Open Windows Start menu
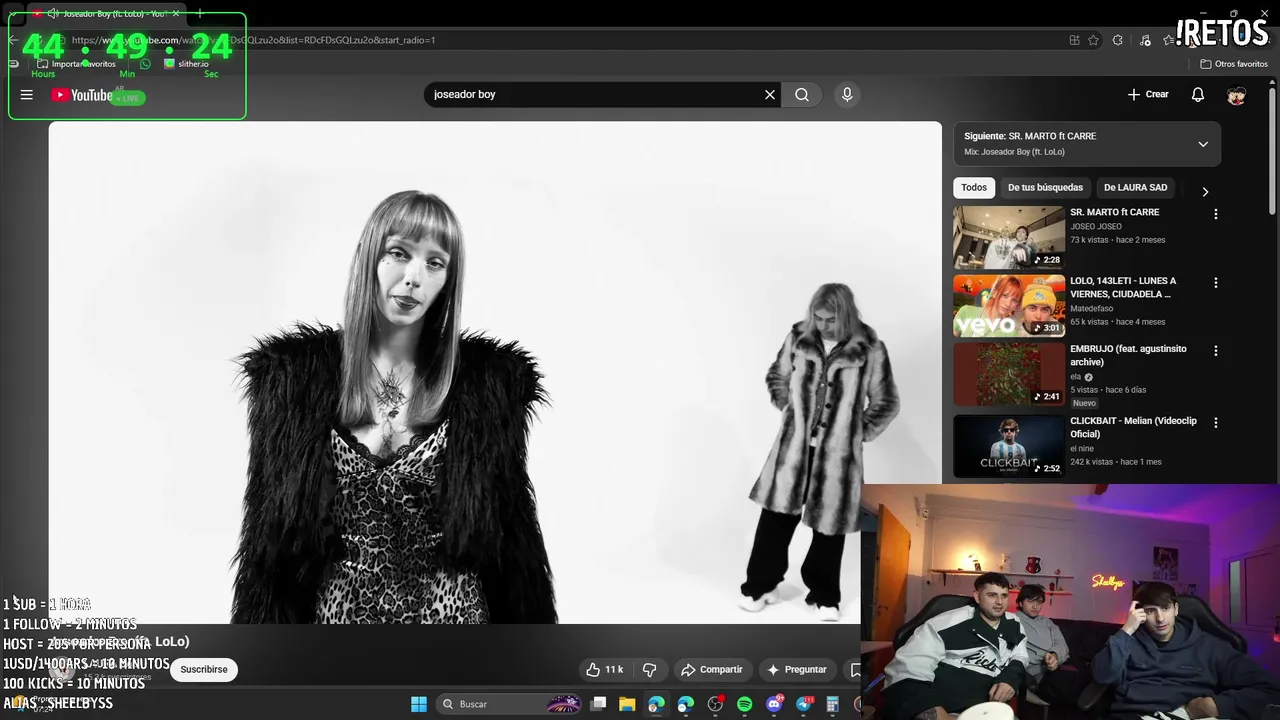Image resolution: width=1280 pixels, height=720 pixels. pyautogui.click(x=419, y=704)
